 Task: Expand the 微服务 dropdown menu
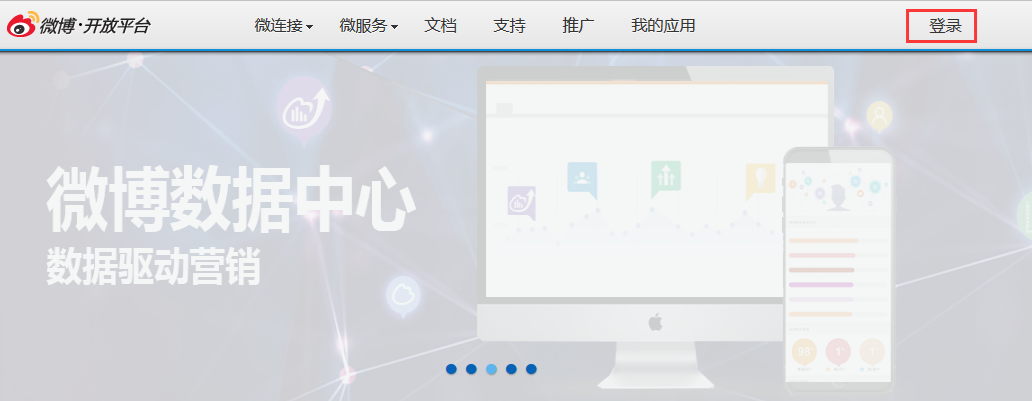(369, 26)
